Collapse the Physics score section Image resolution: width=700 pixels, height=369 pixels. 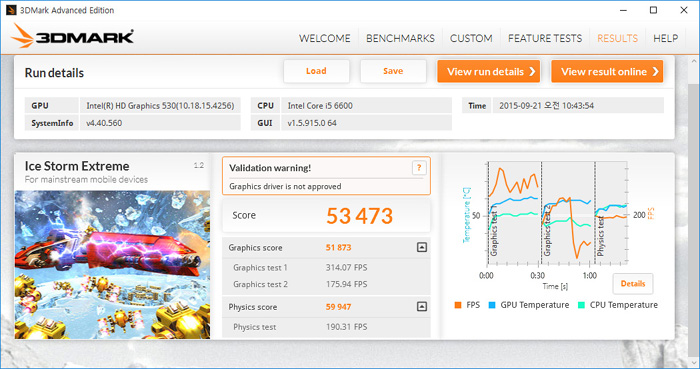[x=421, y=307]
